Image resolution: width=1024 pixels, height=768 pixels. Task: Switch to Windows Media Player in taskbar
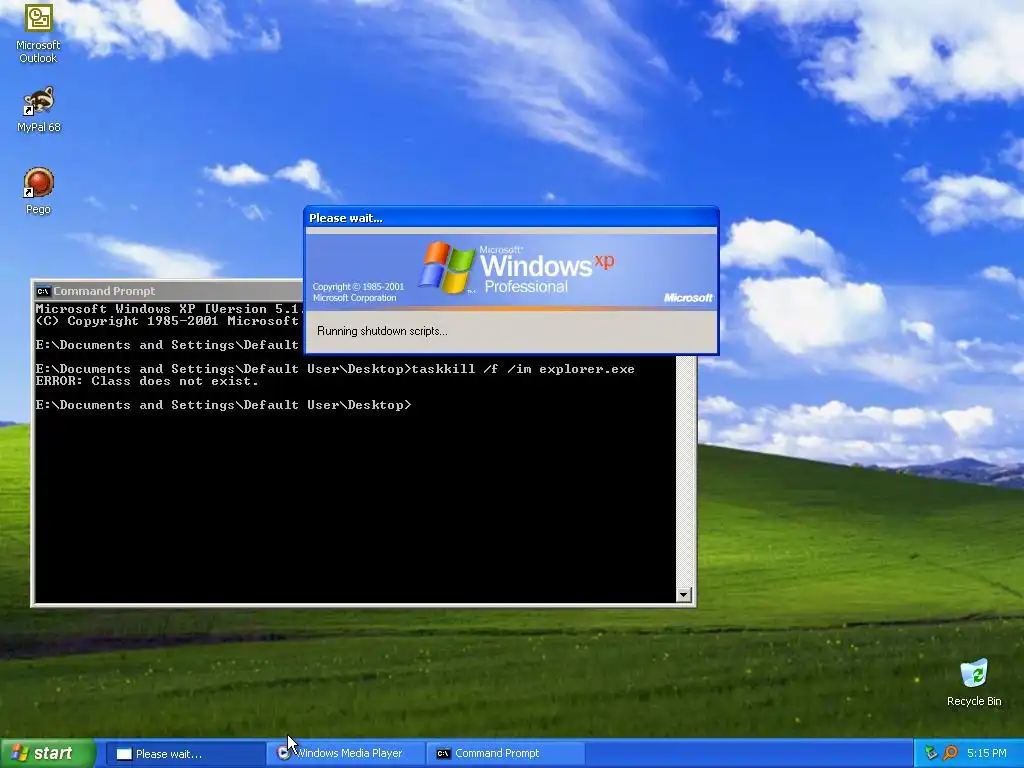tap(346, 754)
